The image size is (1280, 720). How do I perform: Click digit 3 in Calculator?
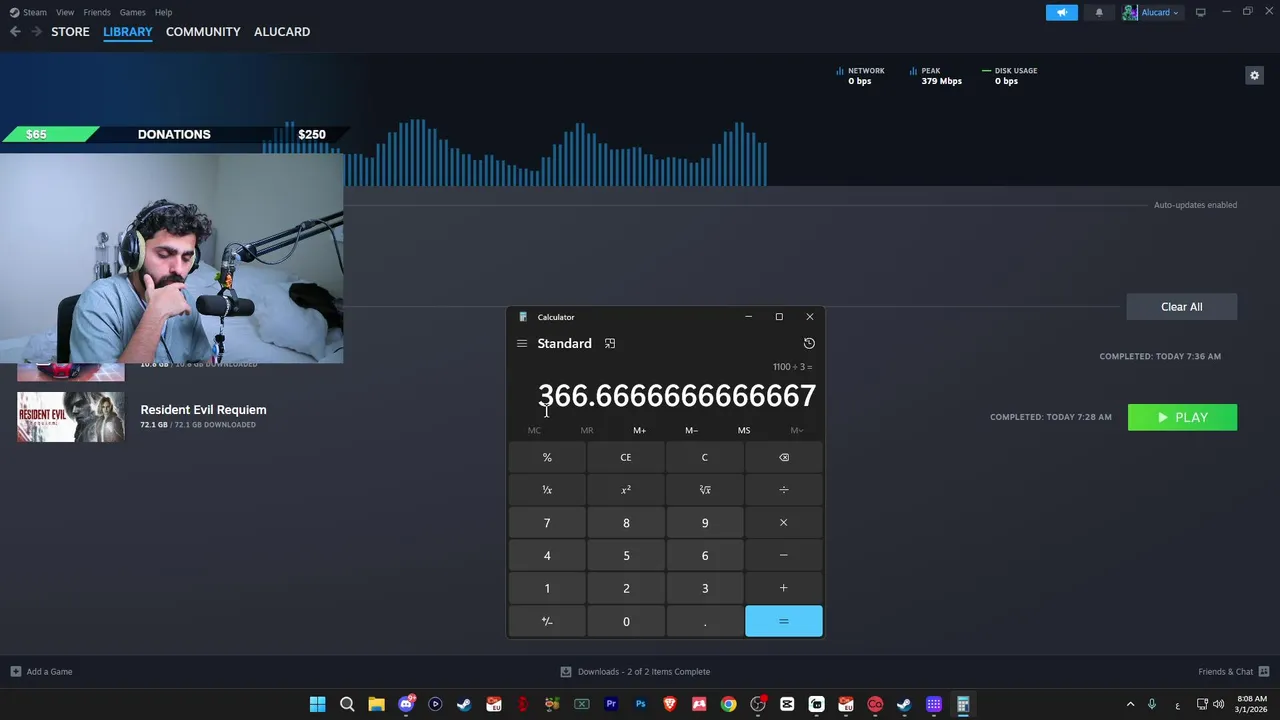point(705,589)
